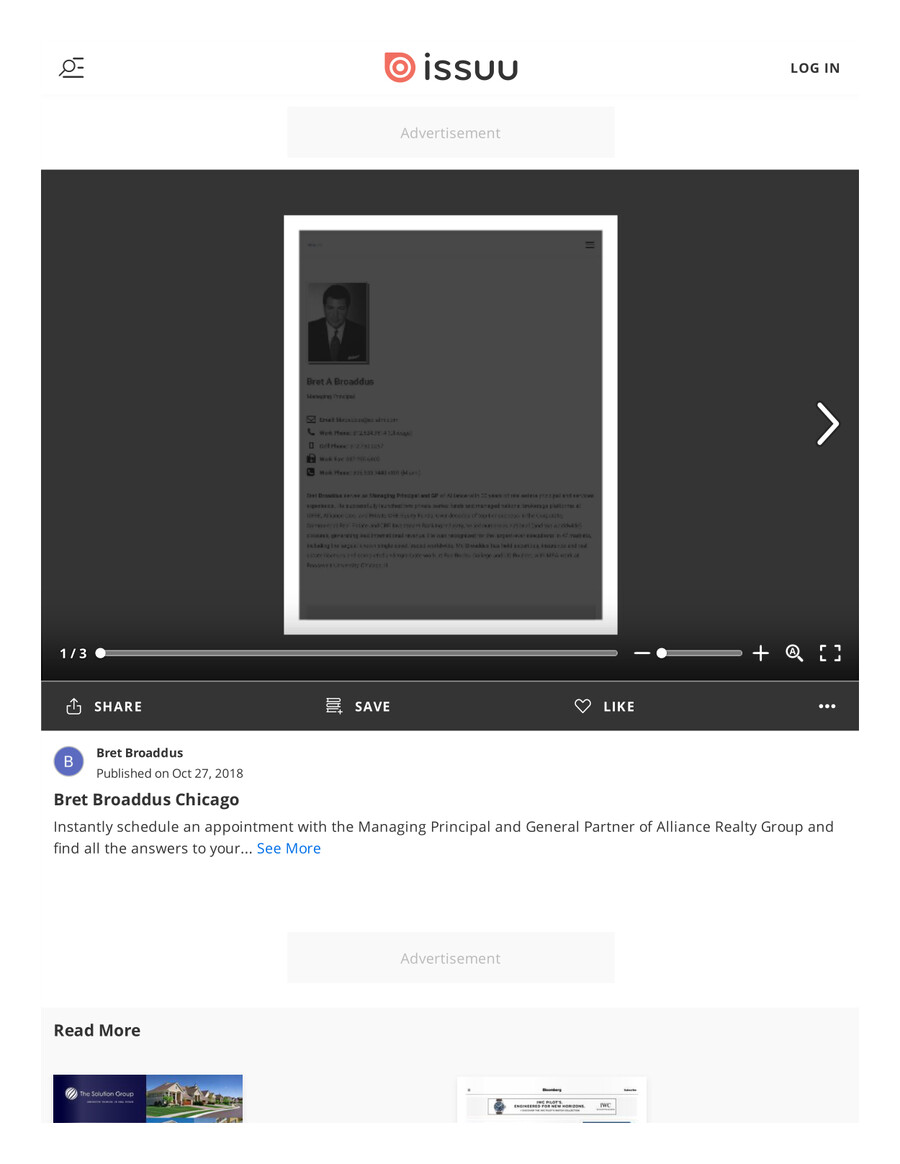The width and height of the screenshot is (900, 1164).
Task: Click the document page preview
Action: pos(450,424)
